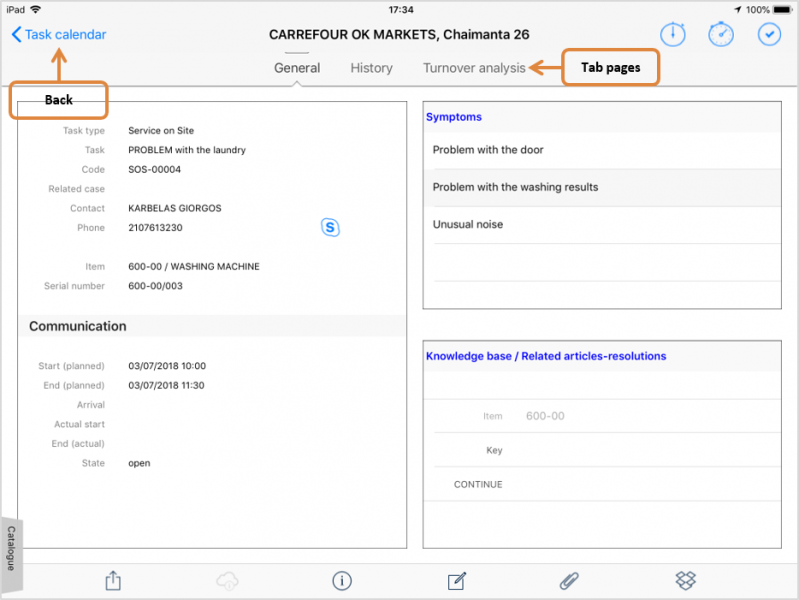Viewport: 799px width, 600px height.
Task: Tap End planned 03/07/2018 11:30
Action: pyautogui.click(x=166, y=385)
